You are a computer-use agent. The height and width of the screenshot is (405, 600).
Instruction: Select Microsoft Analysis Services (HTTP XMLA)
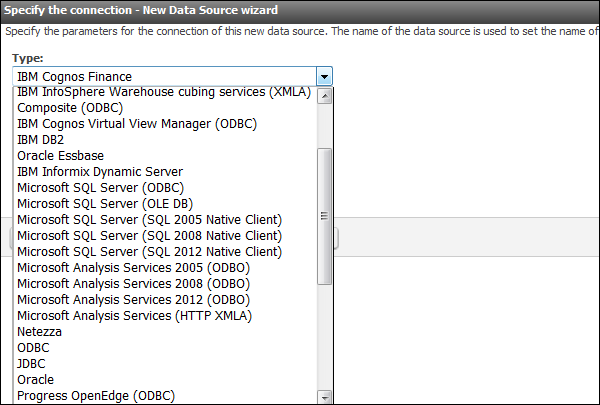coord(134,316)
